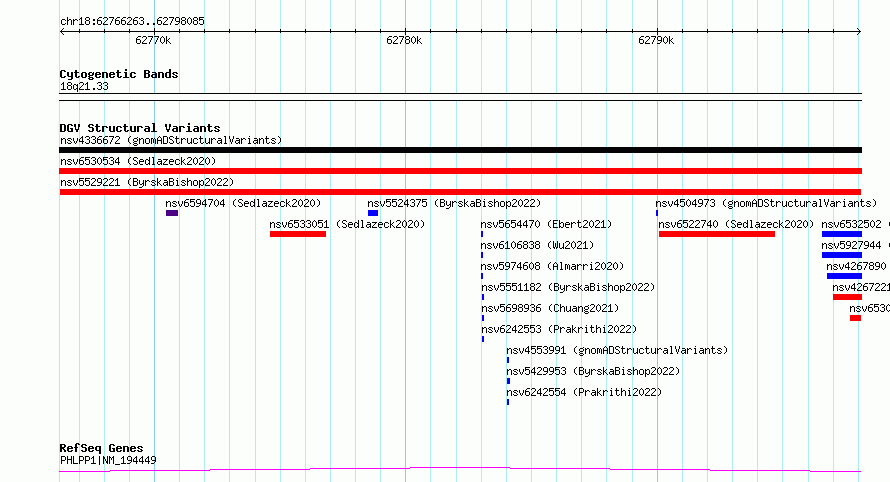Open variant nsv6594704 (Sedlazeck2020) label
The height and width of the screenshot is (482, 890).
click(x=243, y=203)
